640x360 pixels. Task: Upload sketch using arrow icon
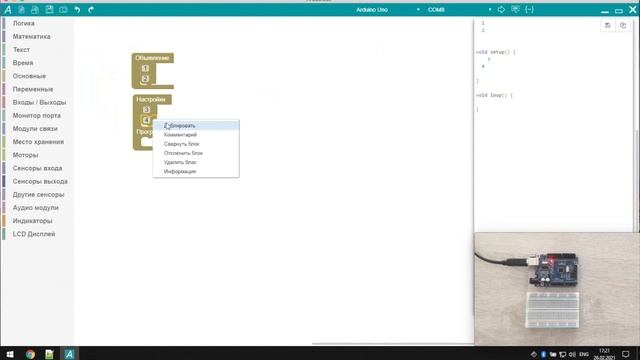pos(501,9)
